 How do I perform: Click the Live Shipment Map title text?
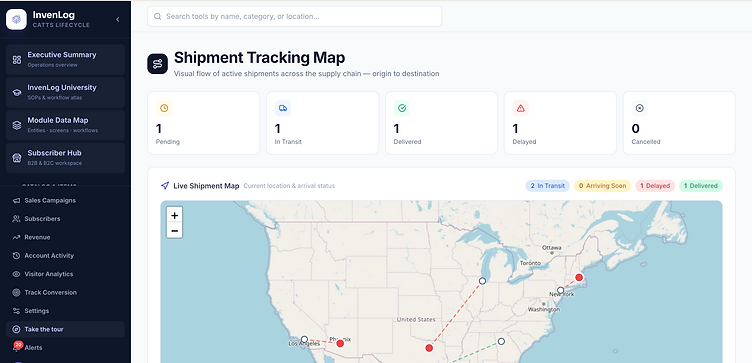click(x=206, y=186)
